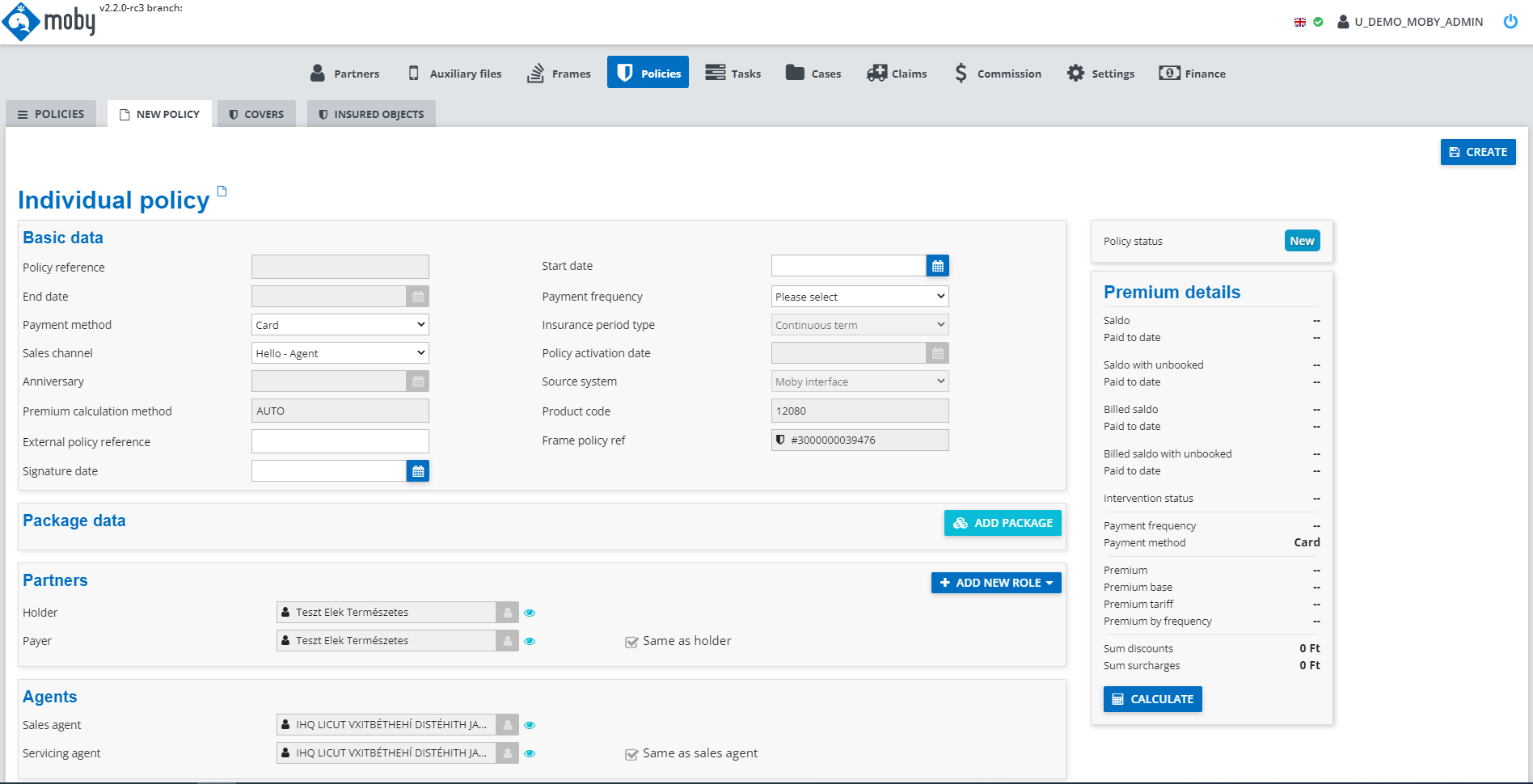Click the Moby logo
This screenshot has height=784, width=1533.
pyautogui.click(x=49, y=22)
